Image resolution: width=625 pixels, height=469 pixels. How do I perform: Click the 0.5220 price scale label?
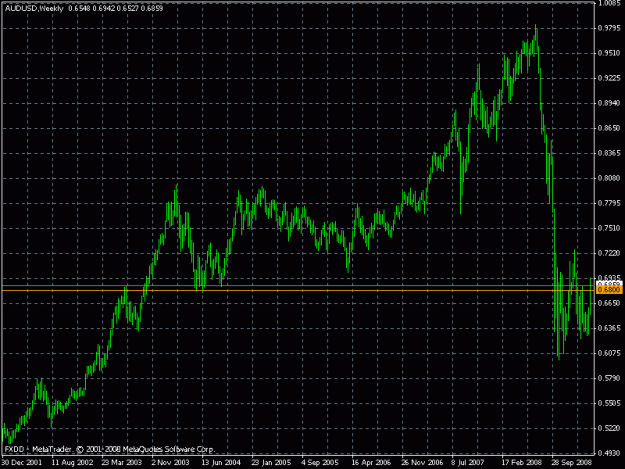pyautogui.click(x=609, y=429)
